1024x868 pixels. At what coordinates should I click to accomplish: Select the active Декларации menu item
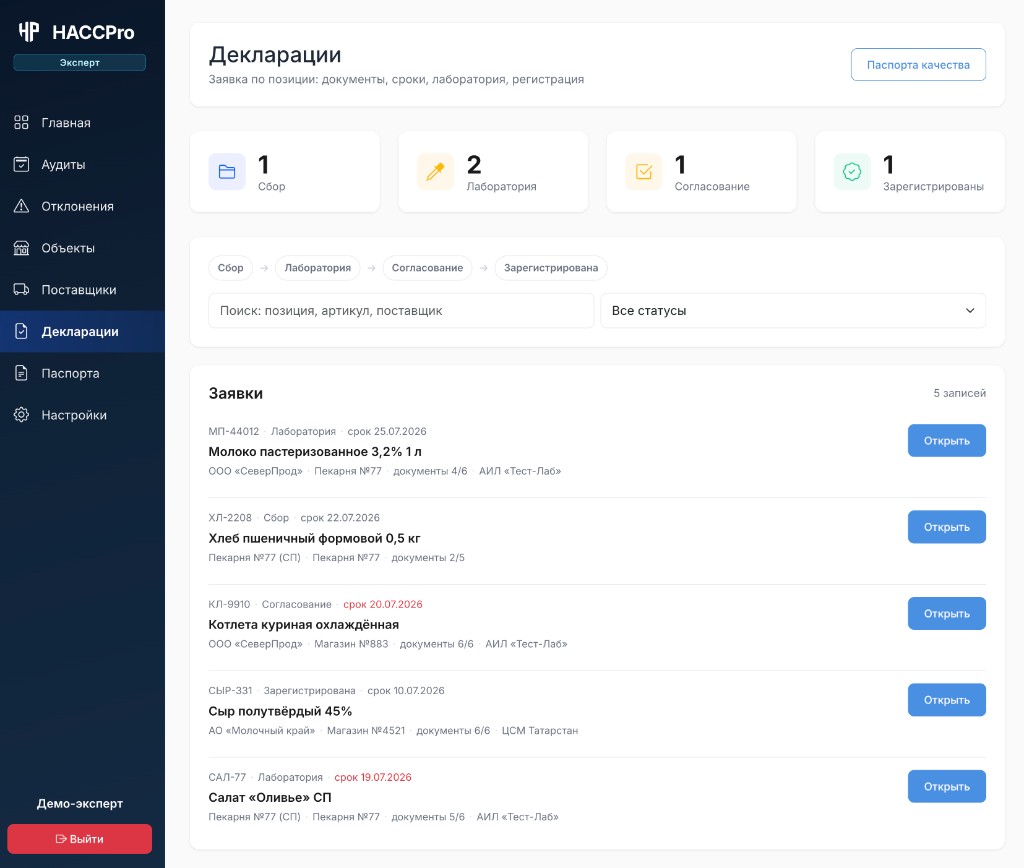(82, 331)
